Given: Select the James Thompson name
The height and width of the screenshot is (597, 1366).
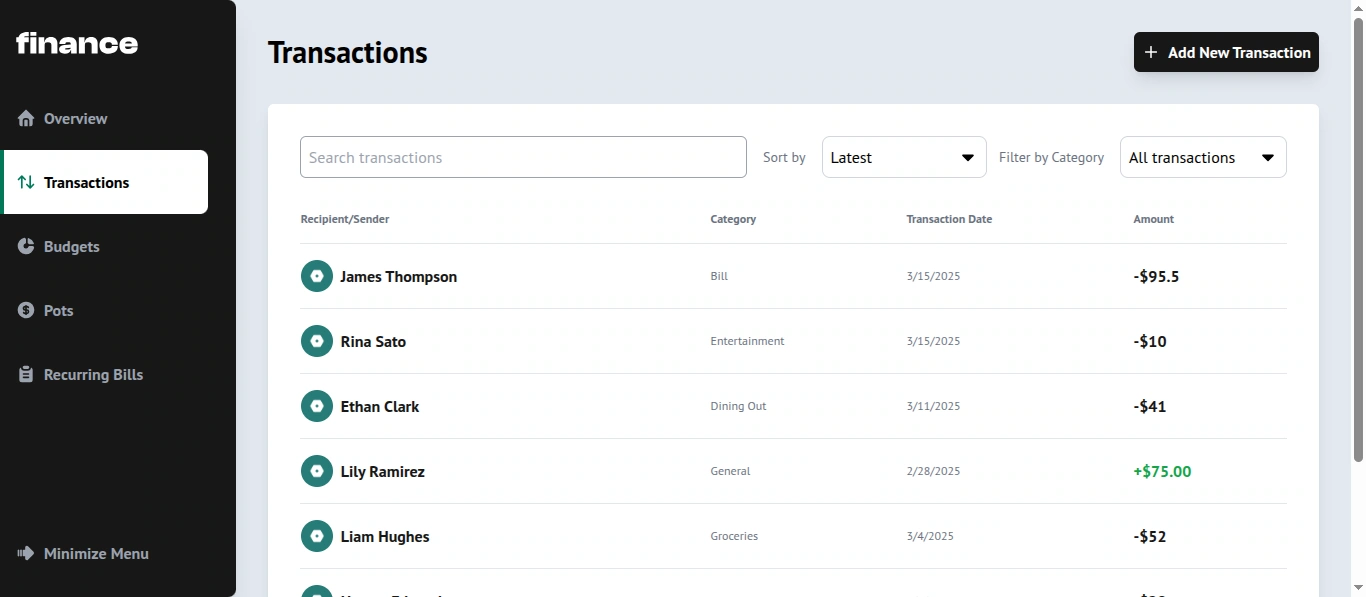Looking at the screenshot, I should coord(398,277).
